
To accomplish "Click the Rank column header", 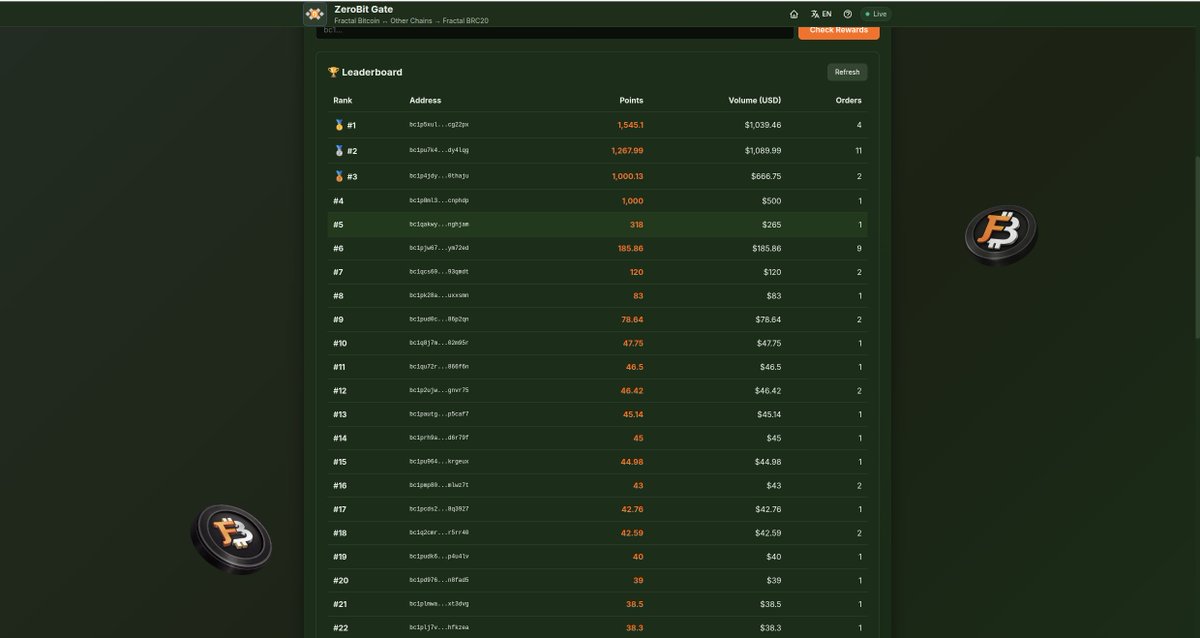I will pos(343,100).
